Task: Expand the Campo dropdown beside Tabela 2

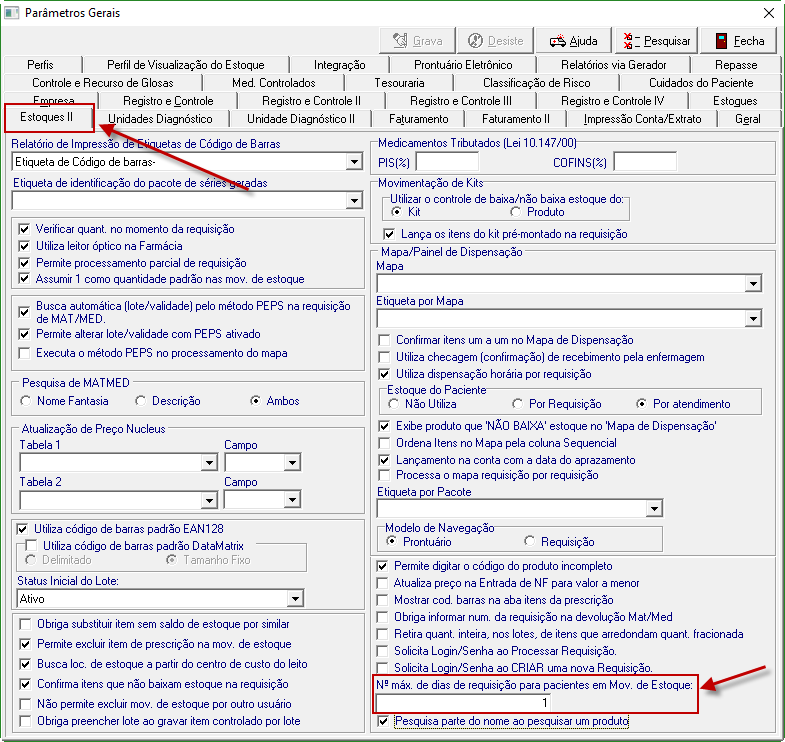Action: (292, 500)
